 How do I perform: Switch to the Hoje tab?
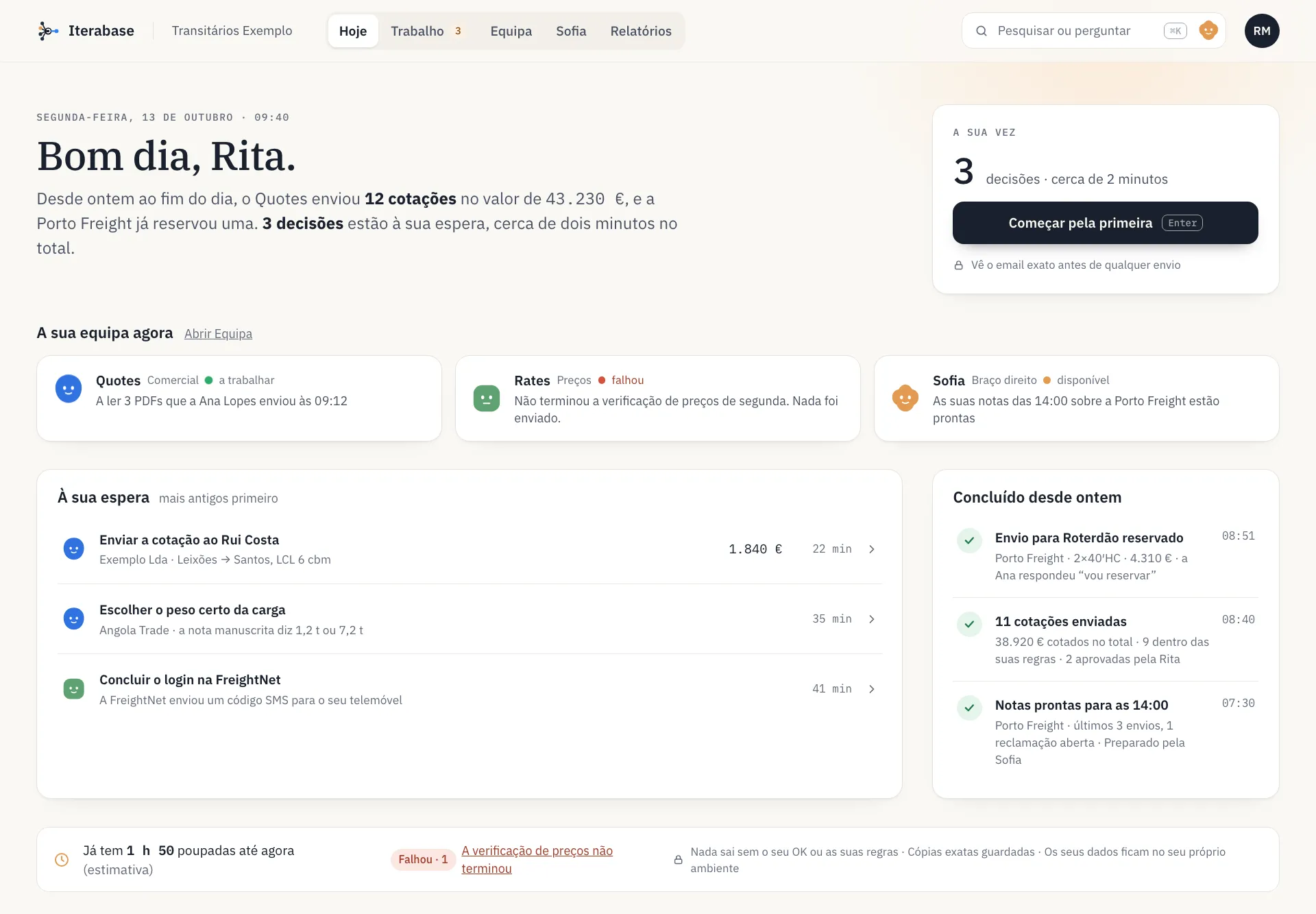[353, 31]
